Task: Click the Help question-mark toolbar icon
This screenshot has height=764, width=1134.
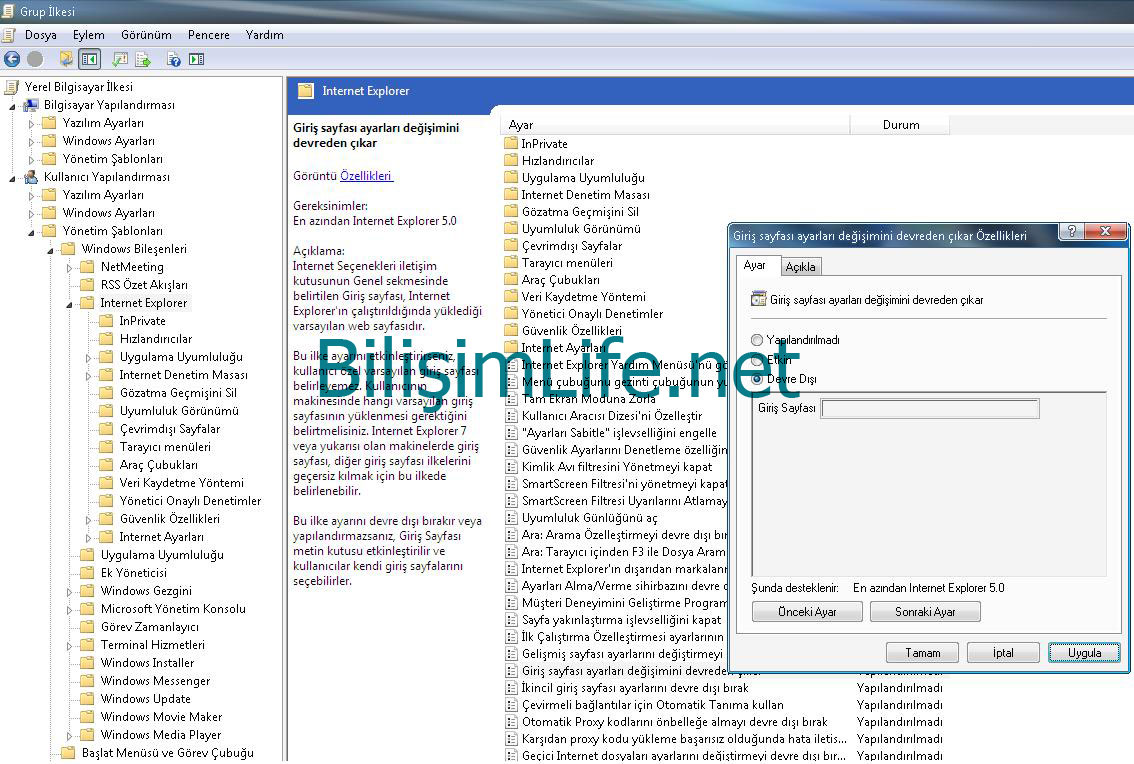Action: coord(174,59)
